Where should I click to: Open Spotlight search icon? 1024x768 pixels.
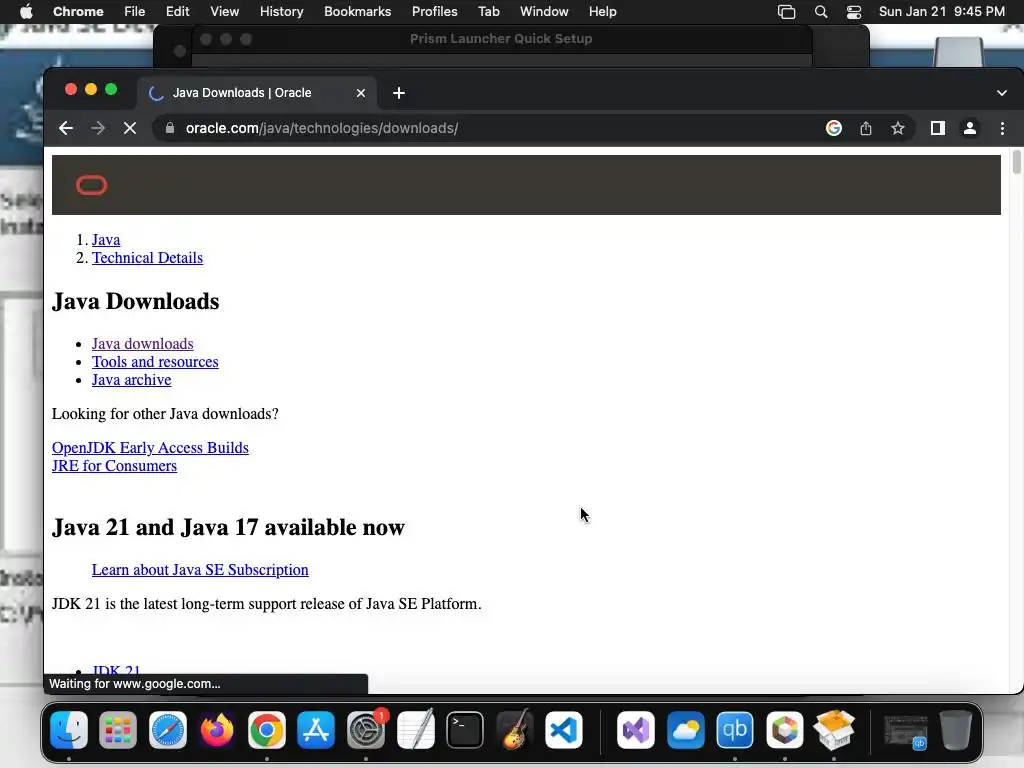[821, 12]
